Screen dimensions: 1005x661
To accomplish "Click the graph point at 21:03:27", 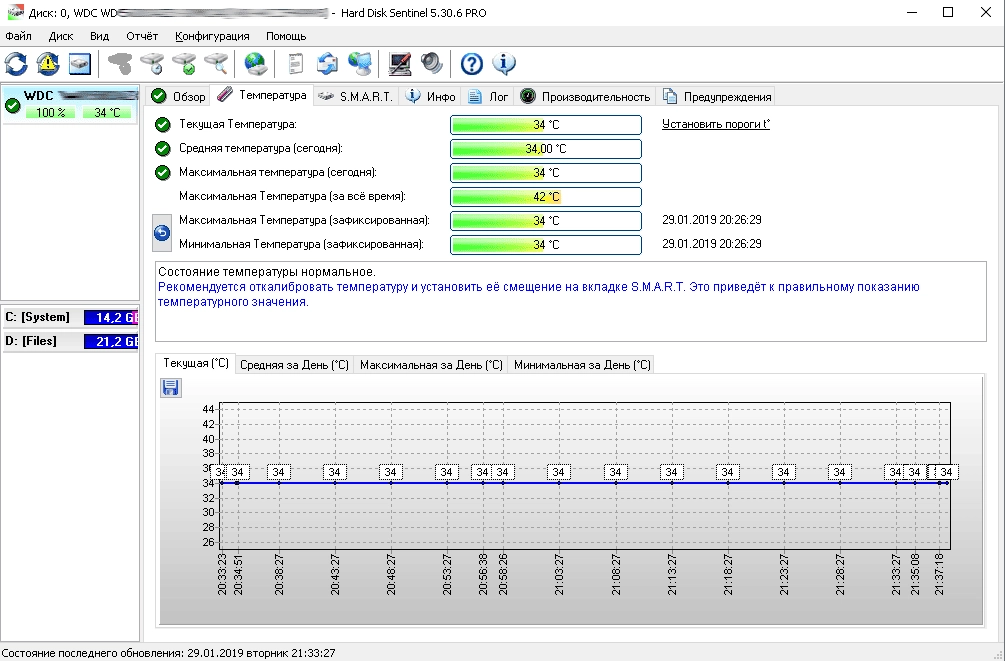I will 559,483.
